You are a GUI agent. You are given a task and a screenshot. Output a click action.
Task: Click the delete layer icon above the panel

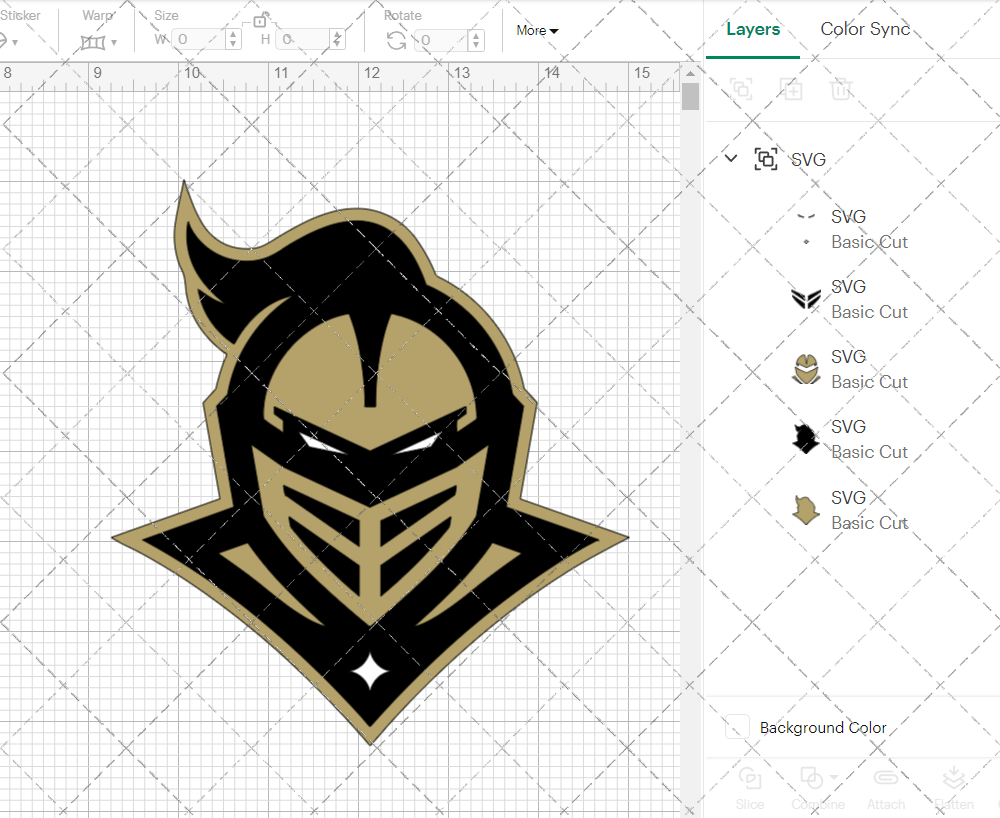(841, 89)
